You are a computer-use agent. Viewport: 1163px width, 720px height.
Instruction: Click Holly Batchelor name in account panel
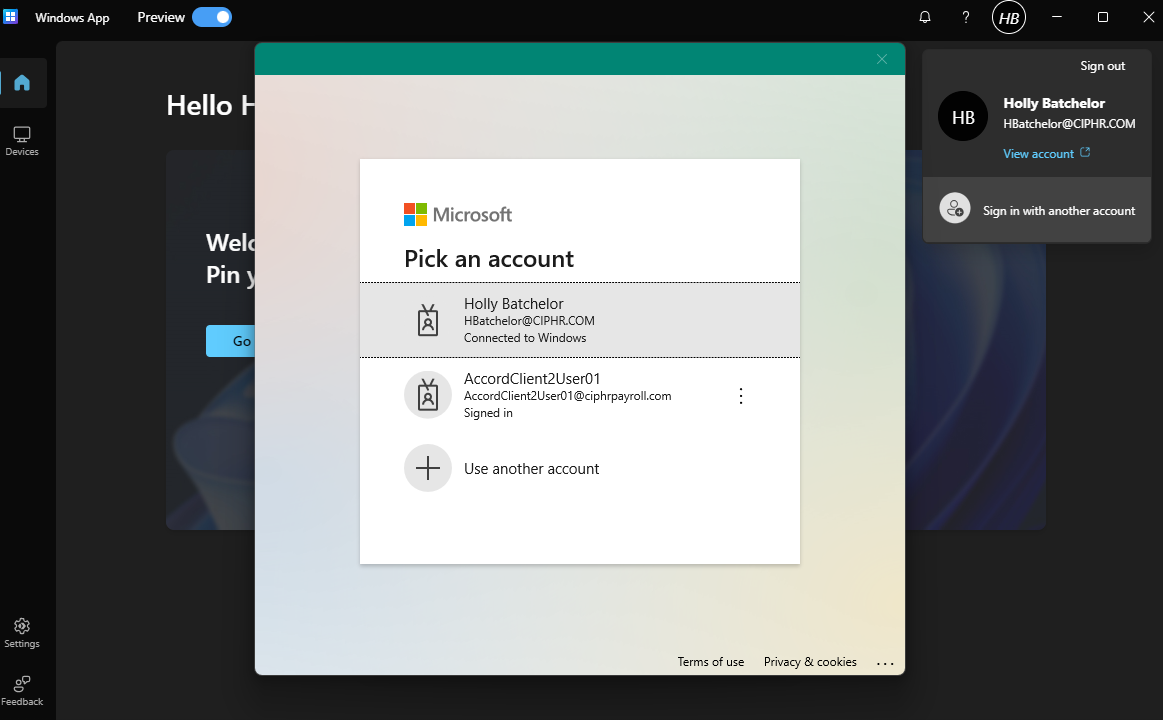[1054, 103]
